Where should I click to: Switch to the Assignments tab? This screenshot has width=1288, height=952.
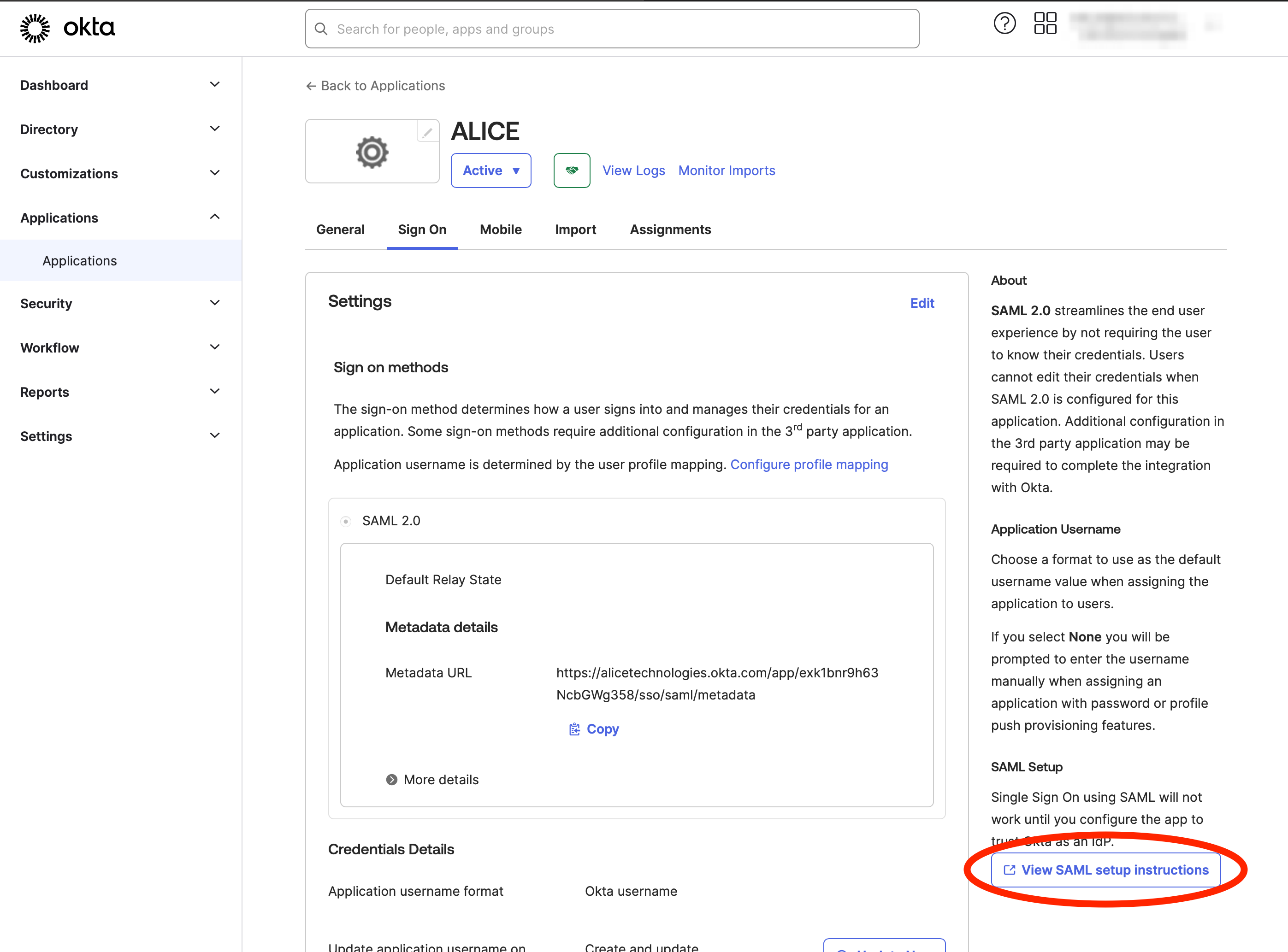pyautogui.click(x=670, y=229)
